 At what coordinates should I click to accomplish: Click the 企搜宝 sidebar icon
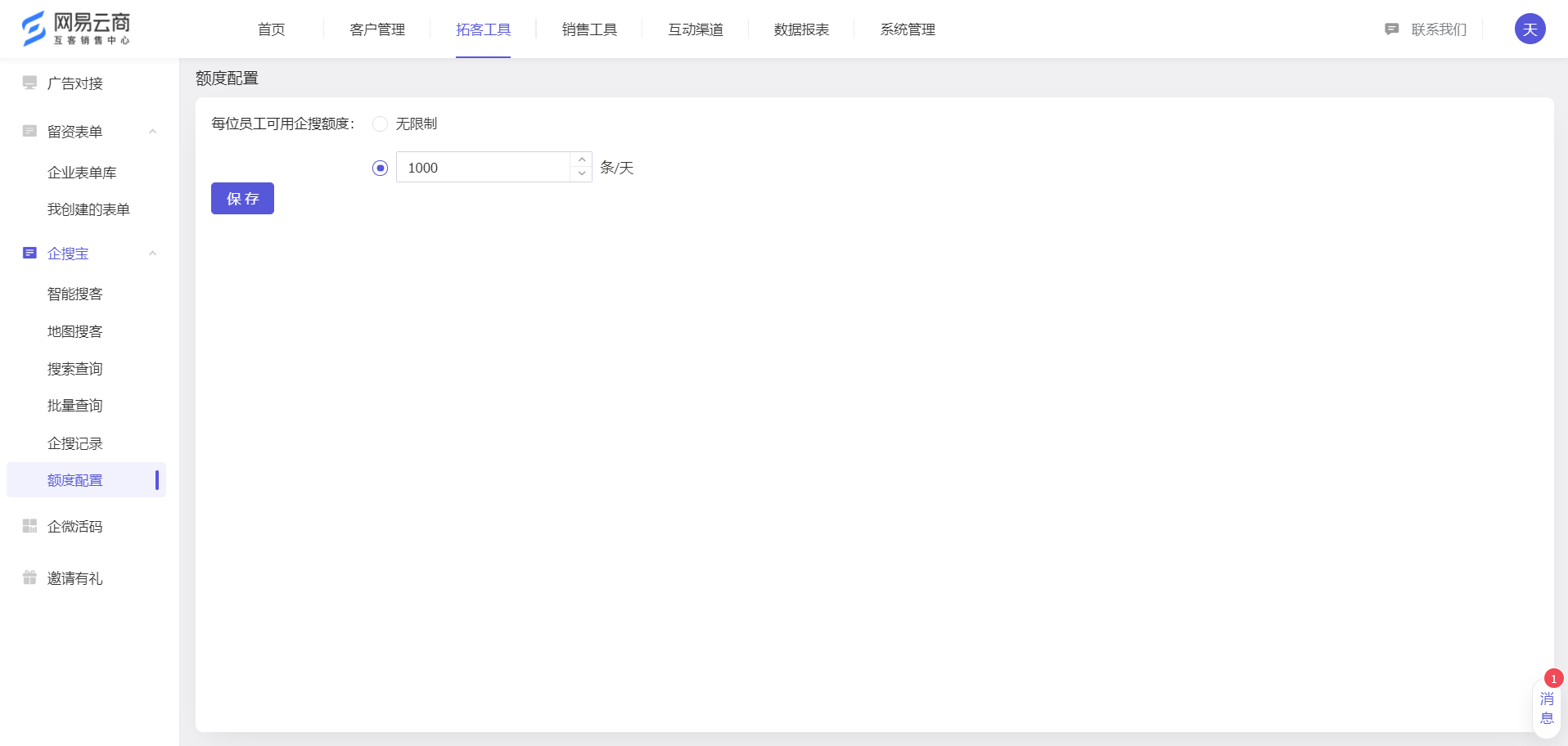tap(29, 253)
